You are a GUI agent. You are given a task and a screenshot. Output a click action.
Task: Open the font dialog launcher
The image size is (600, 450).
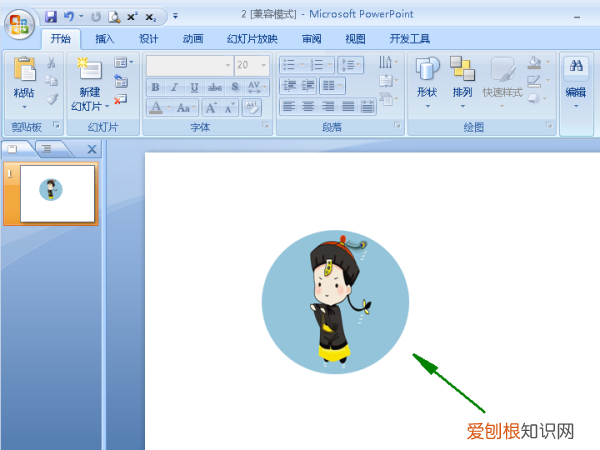(265, 125)
